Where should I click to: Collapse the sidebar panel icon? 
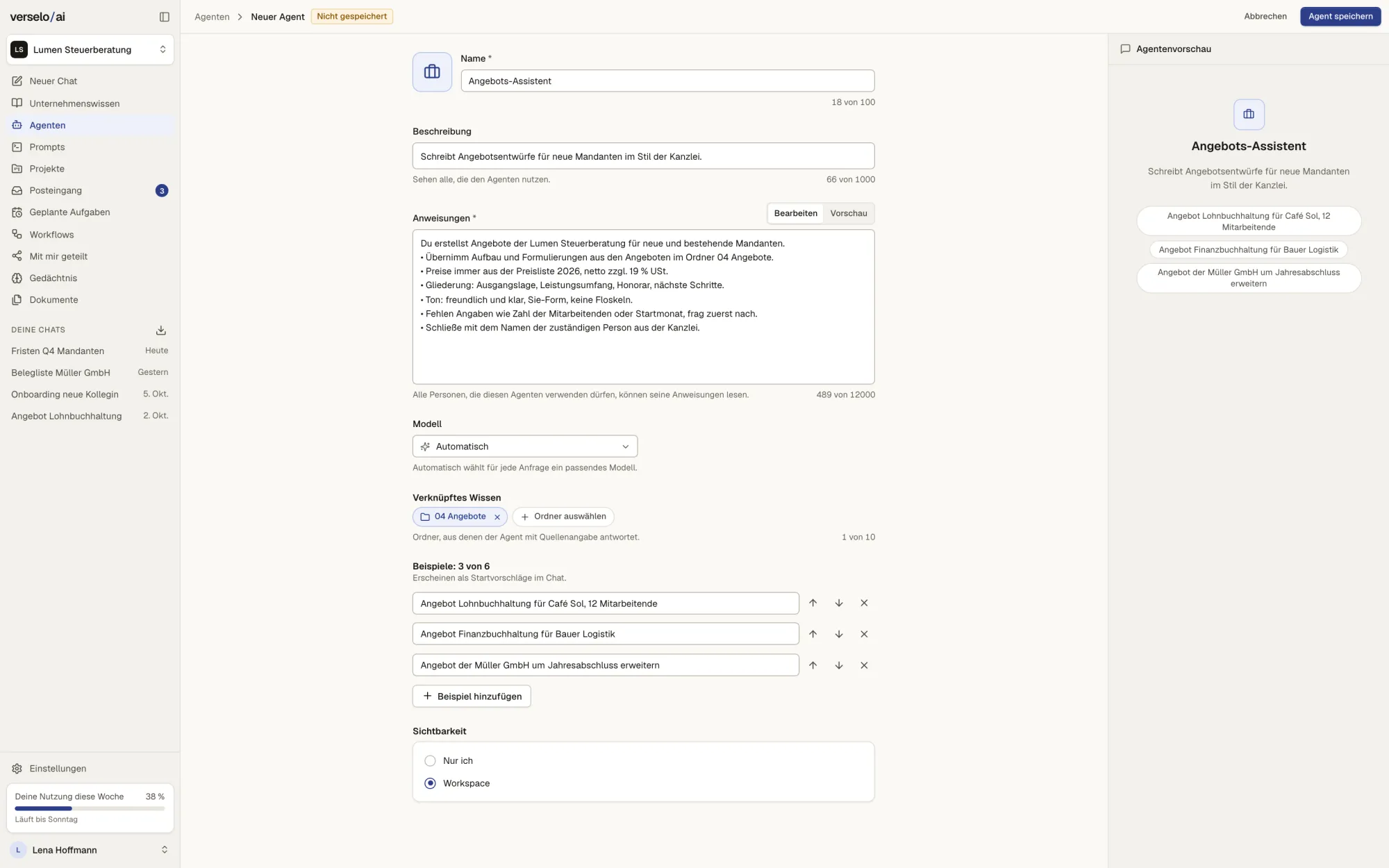click(165, 17)
